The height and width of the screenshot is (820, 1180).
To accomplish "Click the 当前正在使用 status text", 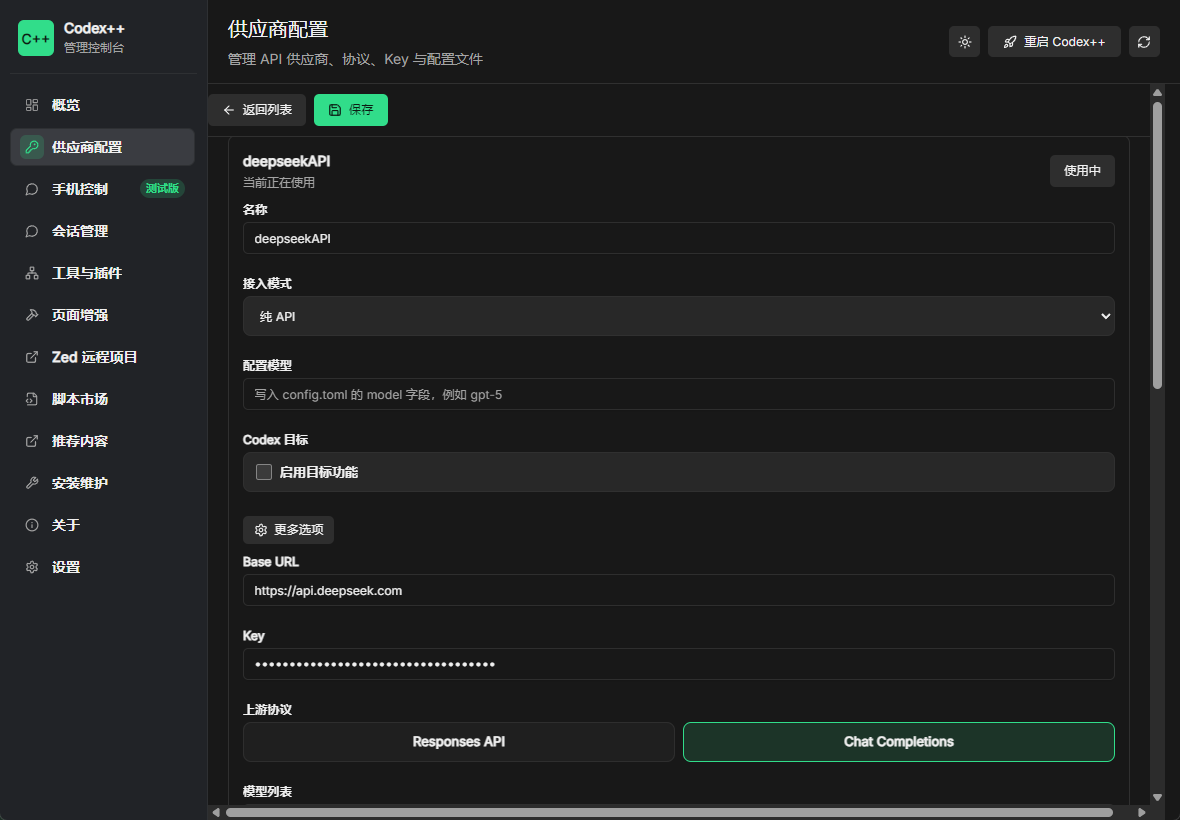I will coord(278,183).
